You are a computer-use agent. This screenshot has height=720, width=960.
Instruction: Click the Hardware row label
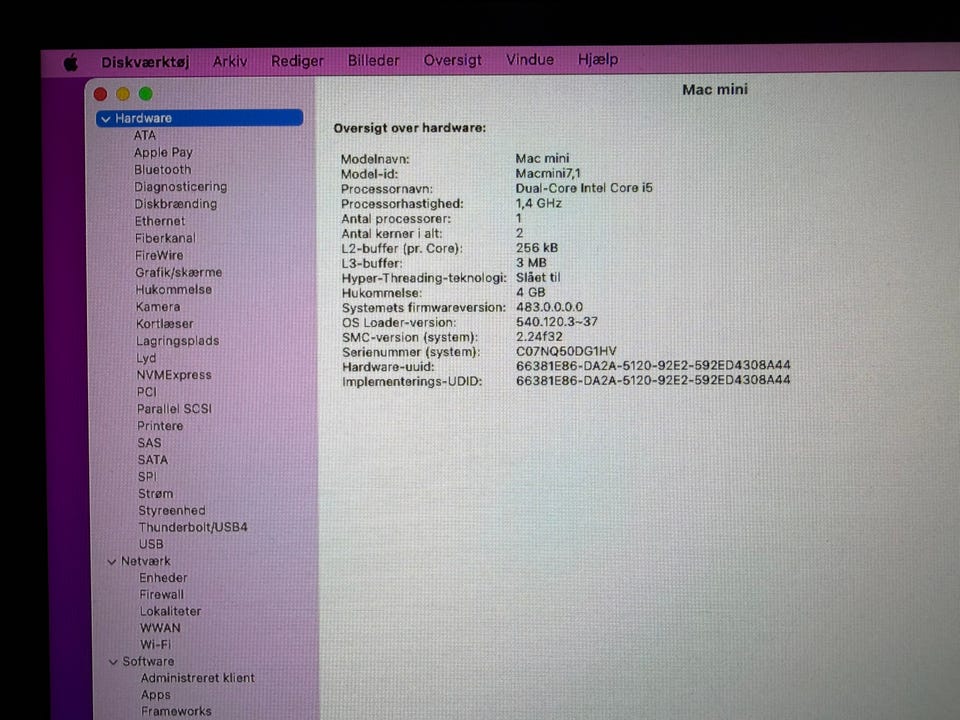click(x=143, y=118)
